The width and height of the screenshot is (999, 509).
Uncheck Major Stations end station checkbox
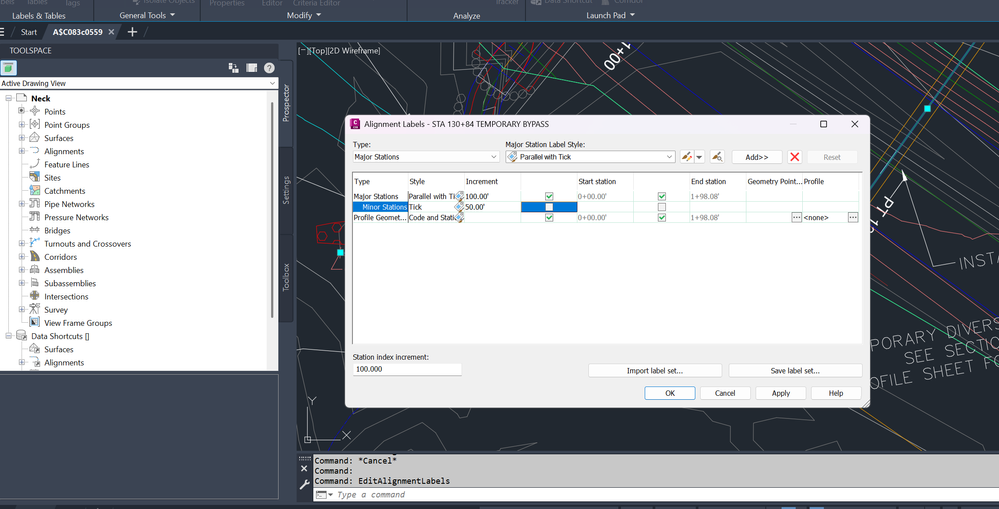click(x=662, y=197)
